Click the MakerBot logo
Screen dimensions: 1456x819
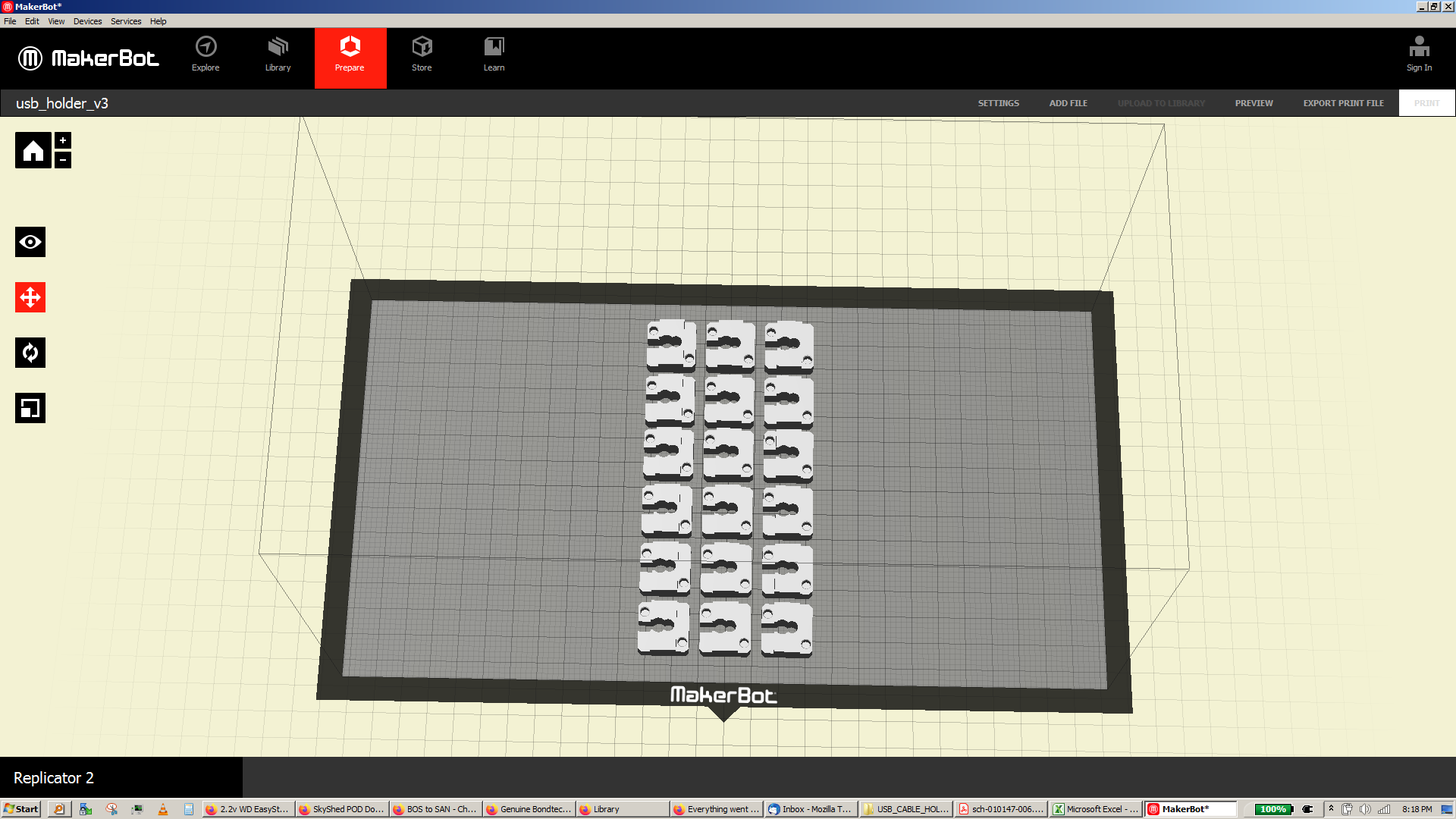point(88,58)
